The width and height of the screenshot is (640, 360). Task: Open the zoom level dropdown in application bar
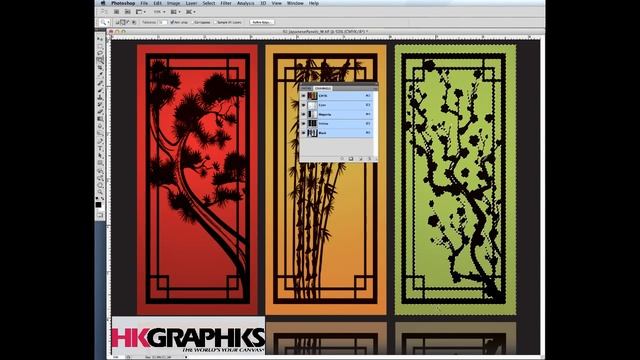pyautogui.click(x=160, y=12)
